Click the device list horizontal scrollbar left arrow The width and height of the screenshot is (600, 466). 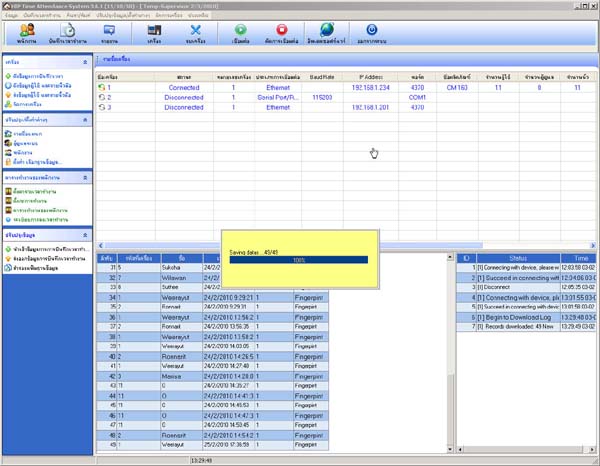point(101,245)
